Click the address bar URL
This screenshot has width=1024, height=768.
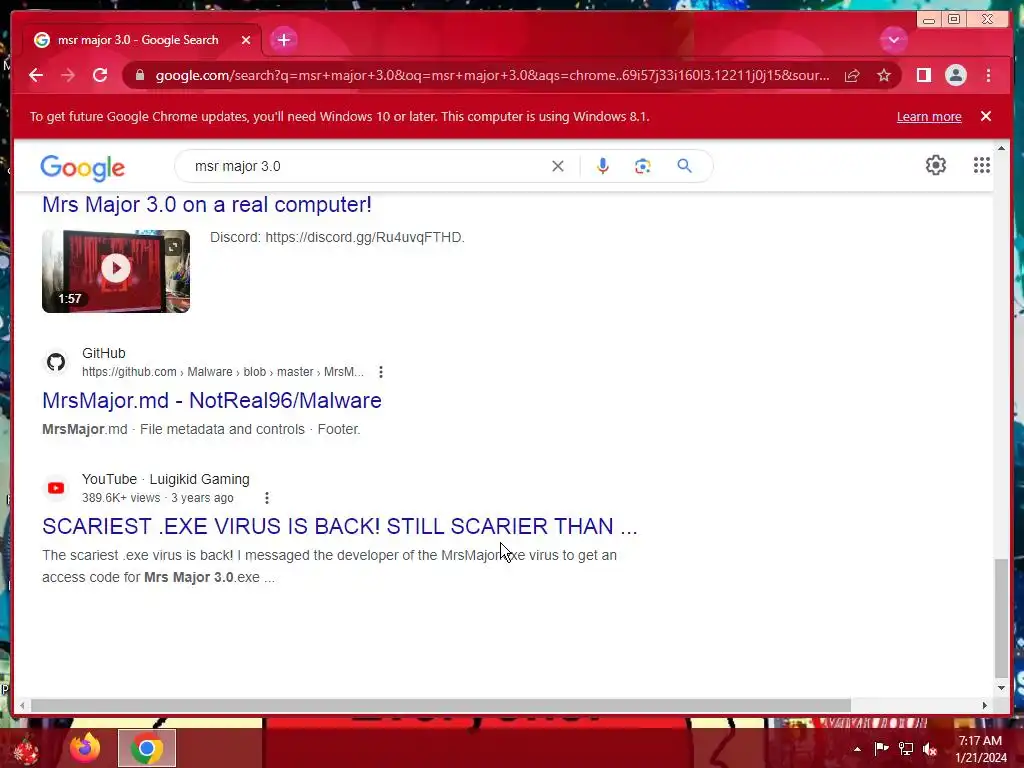point(492,75)
